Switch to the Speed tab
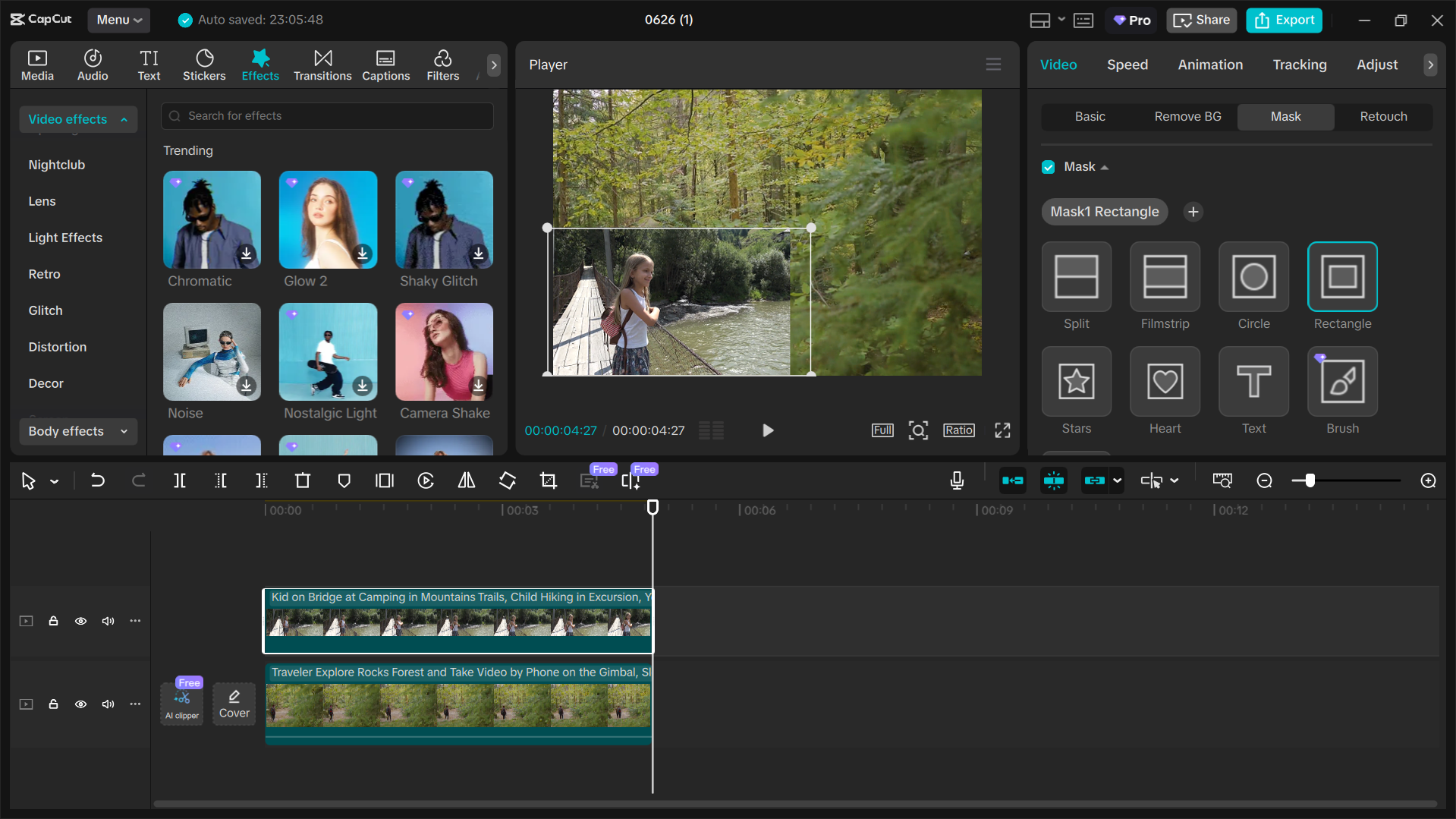 (1127, 65)
